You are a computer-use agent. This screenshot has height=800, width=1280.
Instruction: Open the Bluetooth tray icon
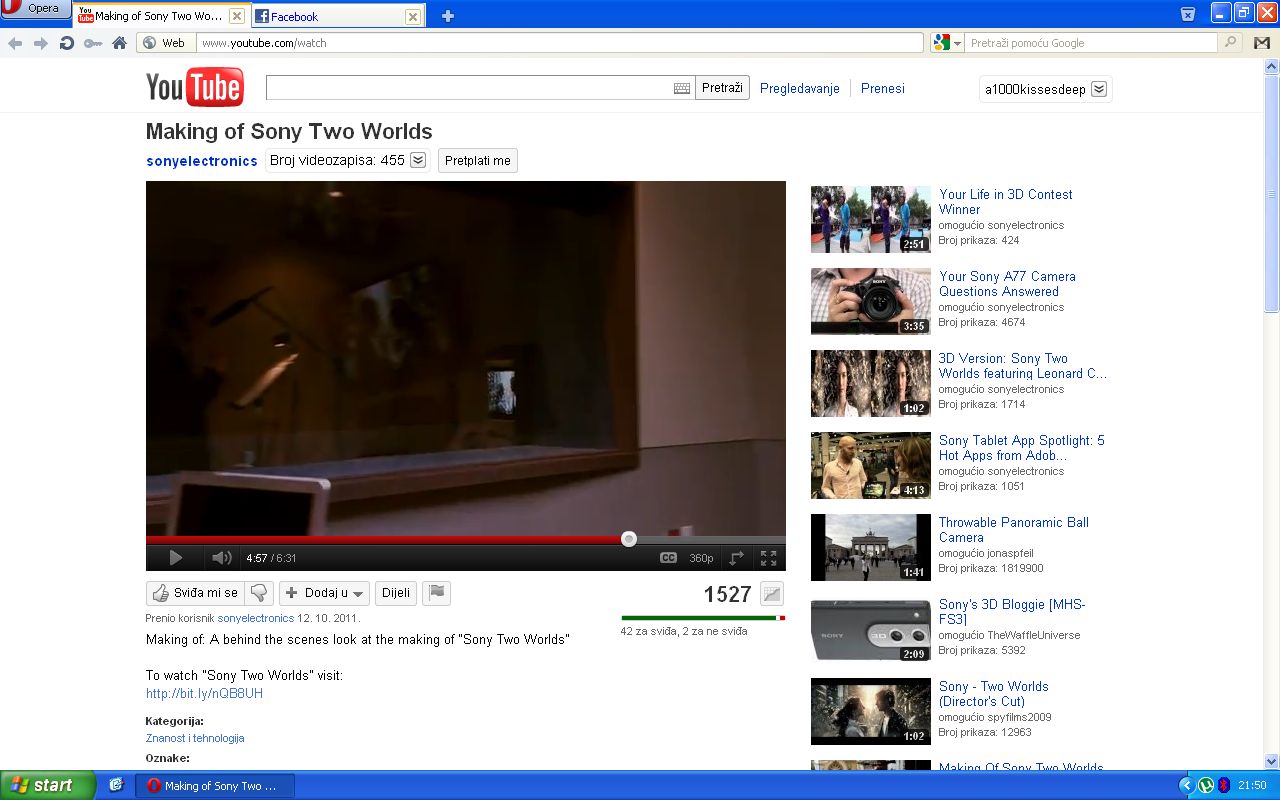click(1223, 786)
